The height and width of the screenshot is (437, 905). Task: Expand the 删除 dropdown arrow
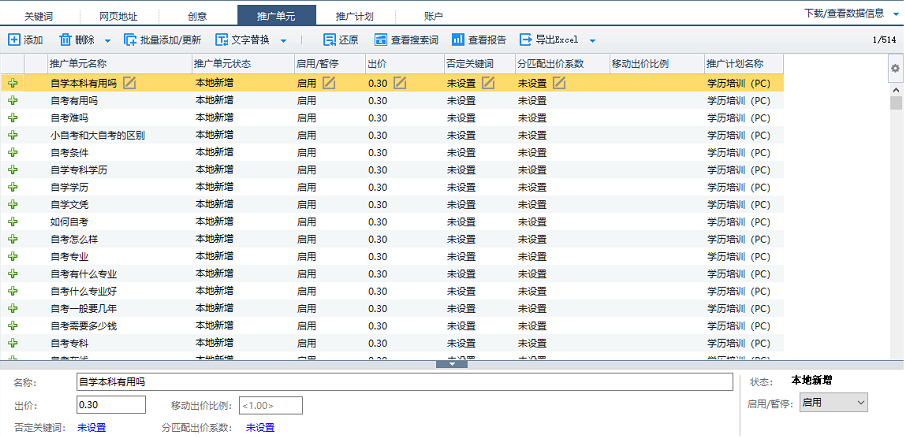click(x=107, y=41)
